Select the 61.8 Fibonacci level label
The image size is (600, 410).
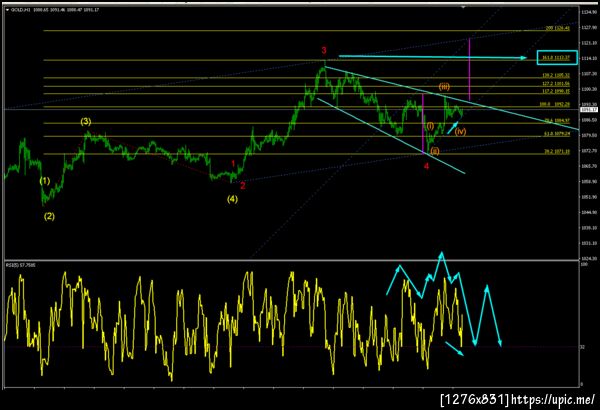pos(557,134)
